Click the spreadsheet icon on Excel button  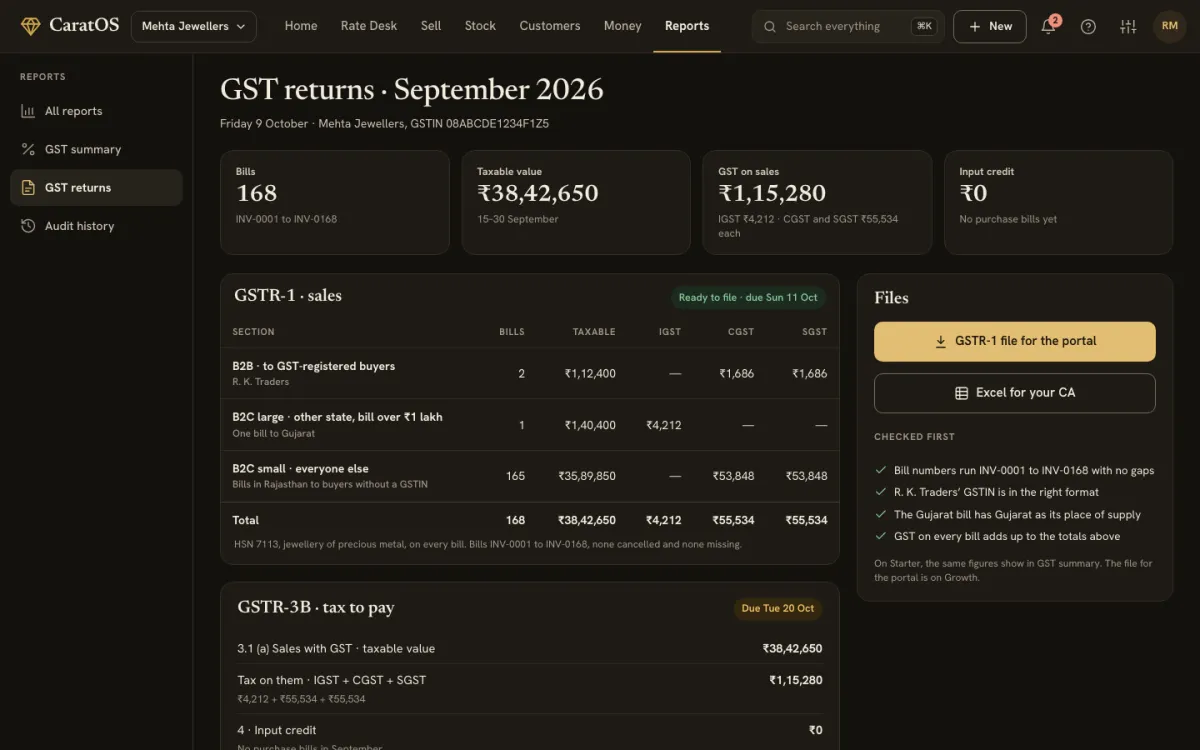tap(961, 393)
